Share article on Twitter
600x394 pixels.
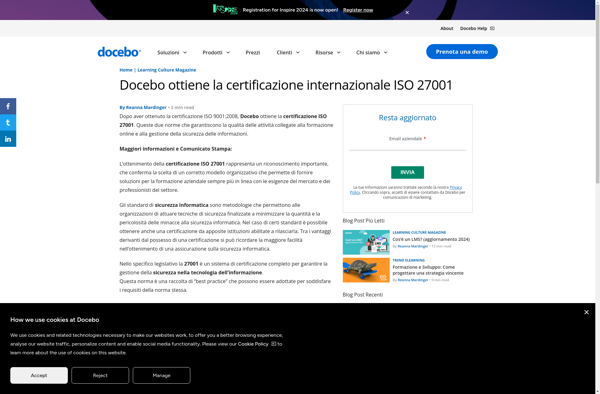click(8, 123)
